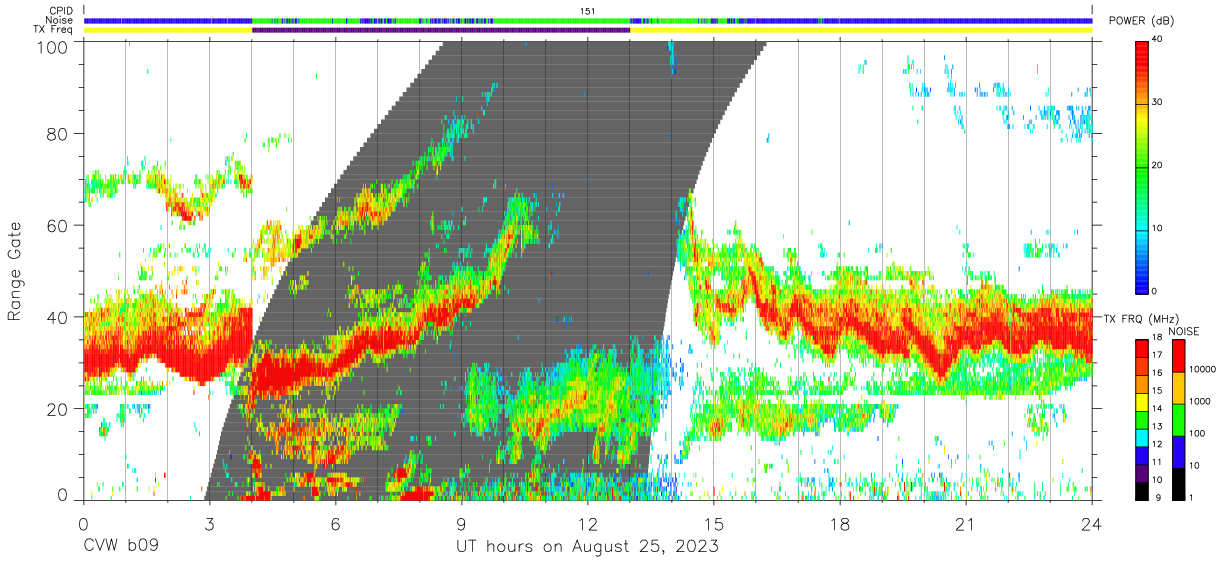Pick the blue 10-100 NOISE swatch

1177,450
